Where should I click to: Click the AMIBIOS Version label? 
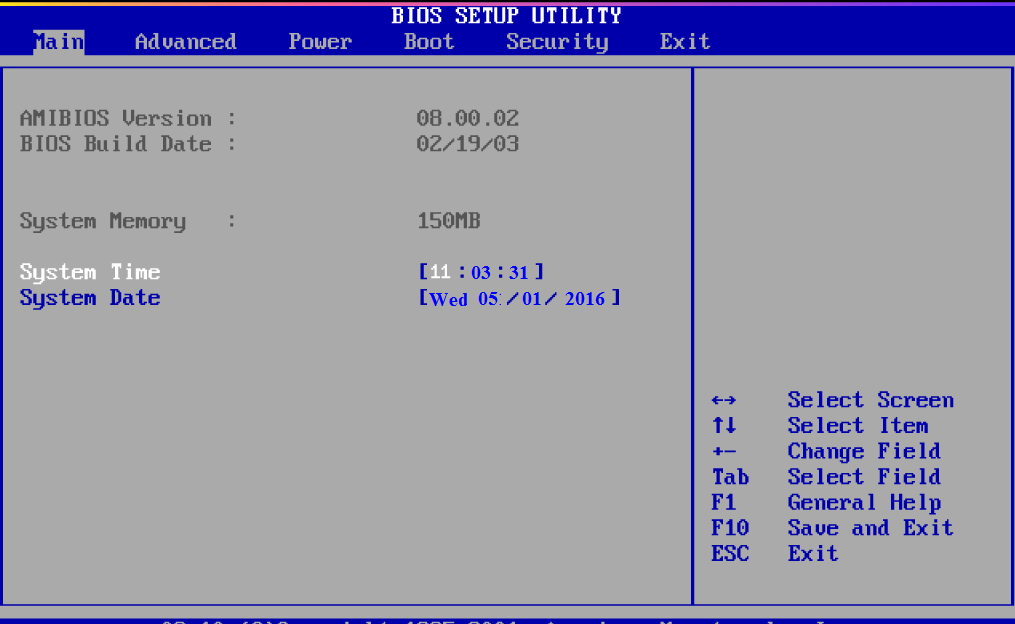click(x=116, y=117)
